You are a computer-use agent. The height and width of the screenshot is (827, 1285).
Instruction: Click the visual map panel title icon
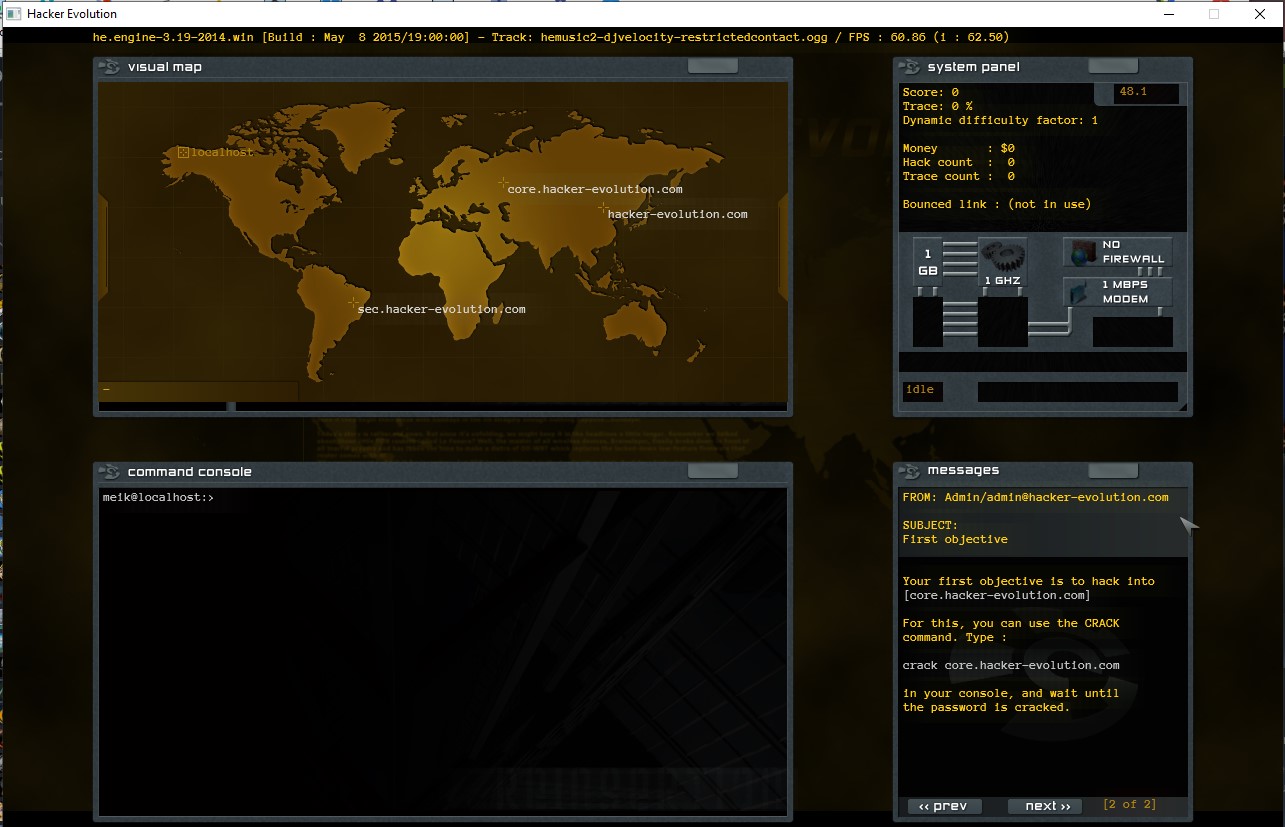point(109,67)
